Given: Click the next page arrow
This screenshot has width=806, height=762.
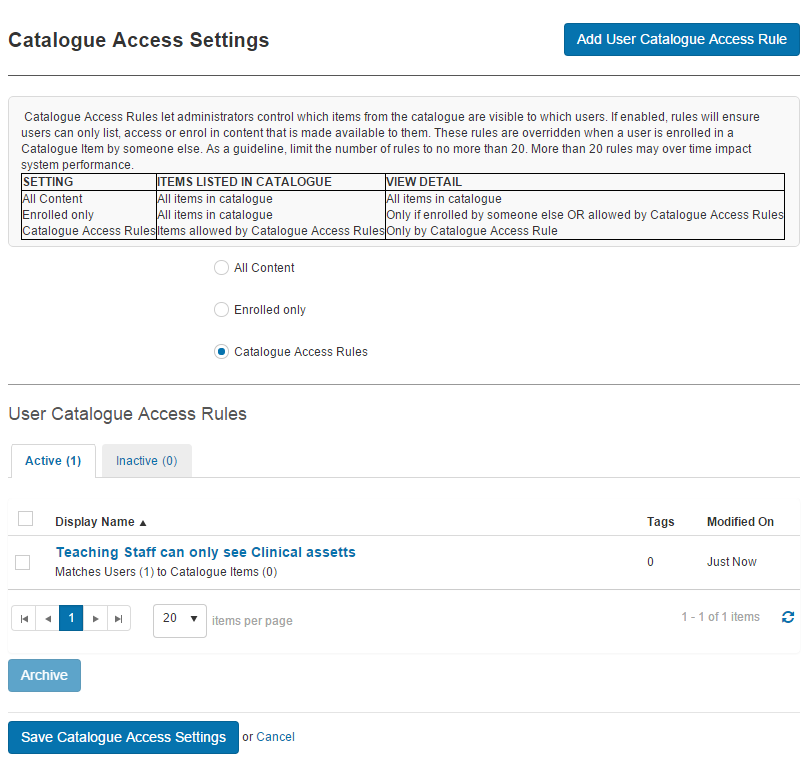Looking at the screenshot, I should point(95,618).
